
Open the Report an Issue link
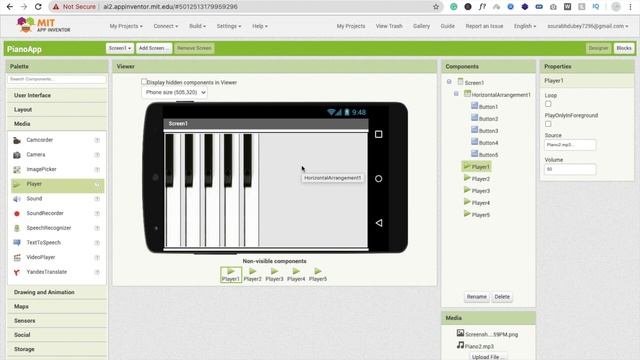pyautogui.click(x=484, y=26)
